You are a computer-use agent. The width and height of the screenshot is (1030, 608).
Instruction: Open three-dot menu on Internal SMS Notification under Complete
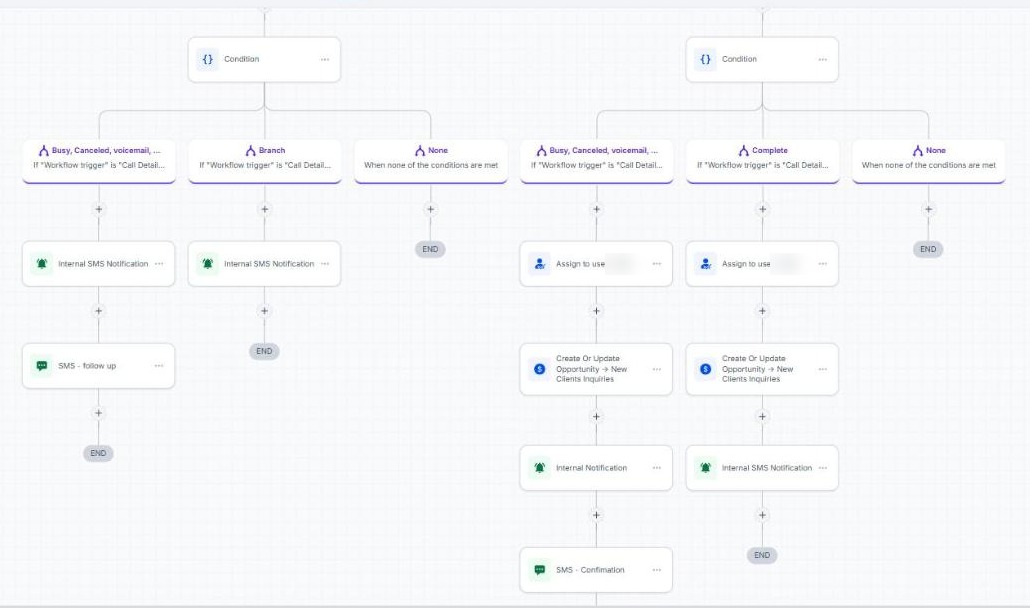[x=823, y=467]
